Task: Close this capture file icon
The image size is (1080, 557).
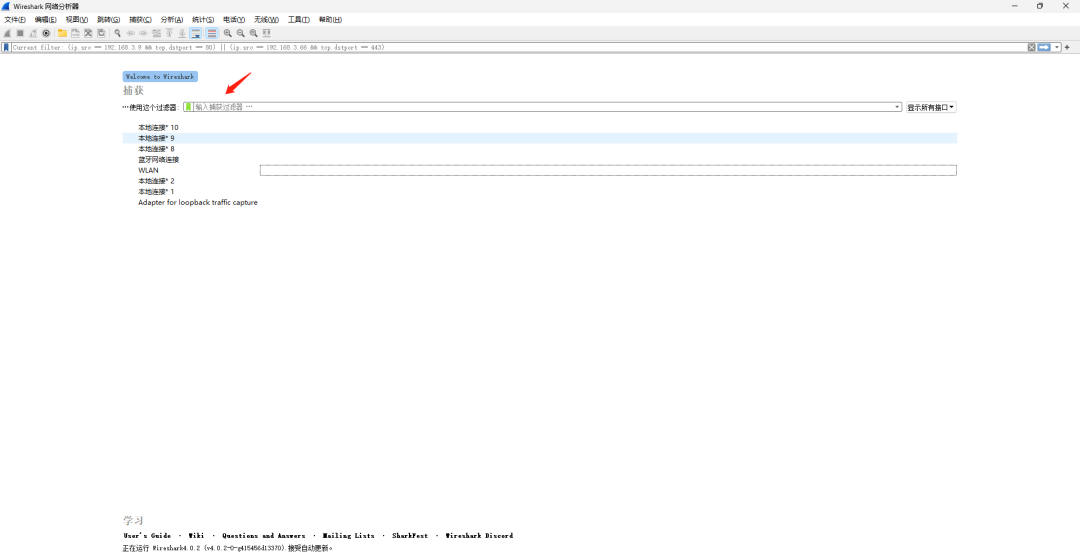Action: pyautogui.click(x=88, y=33)
